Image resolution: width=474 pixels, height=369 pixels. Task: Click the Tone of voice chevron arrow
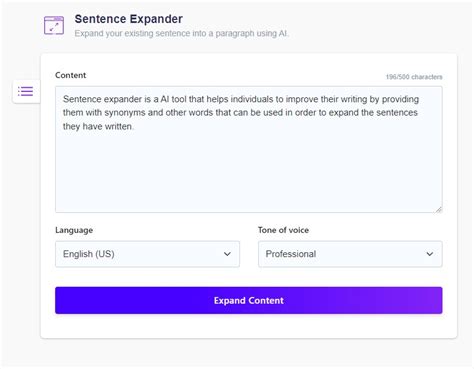430,254
